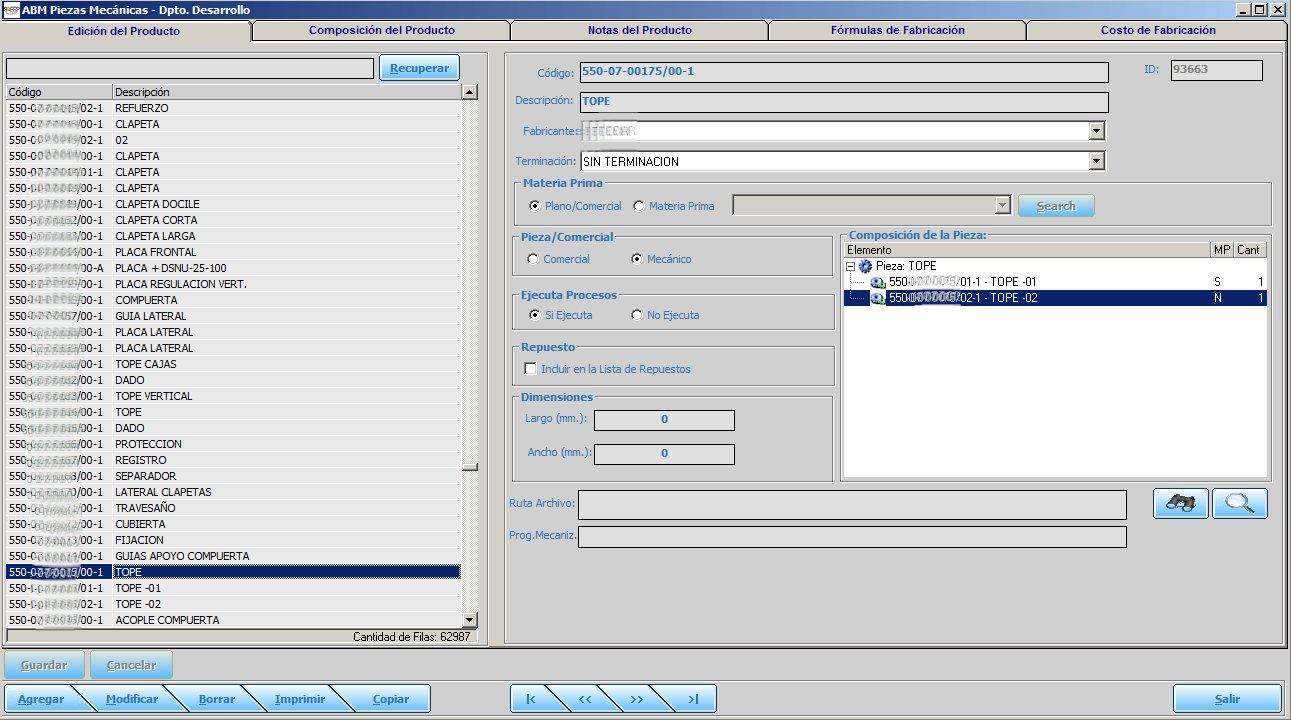1291x720 pixels.
Task: Click the magnifying glass icon button
Action: [1240, 504]
